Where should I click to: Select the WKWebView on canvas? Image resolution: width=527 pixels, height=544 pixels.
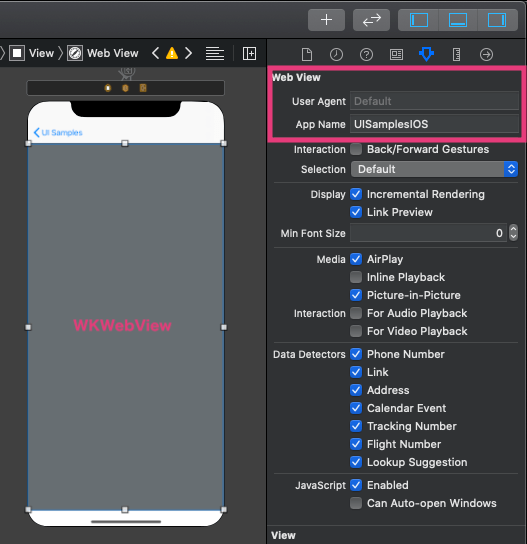(126, 326)
